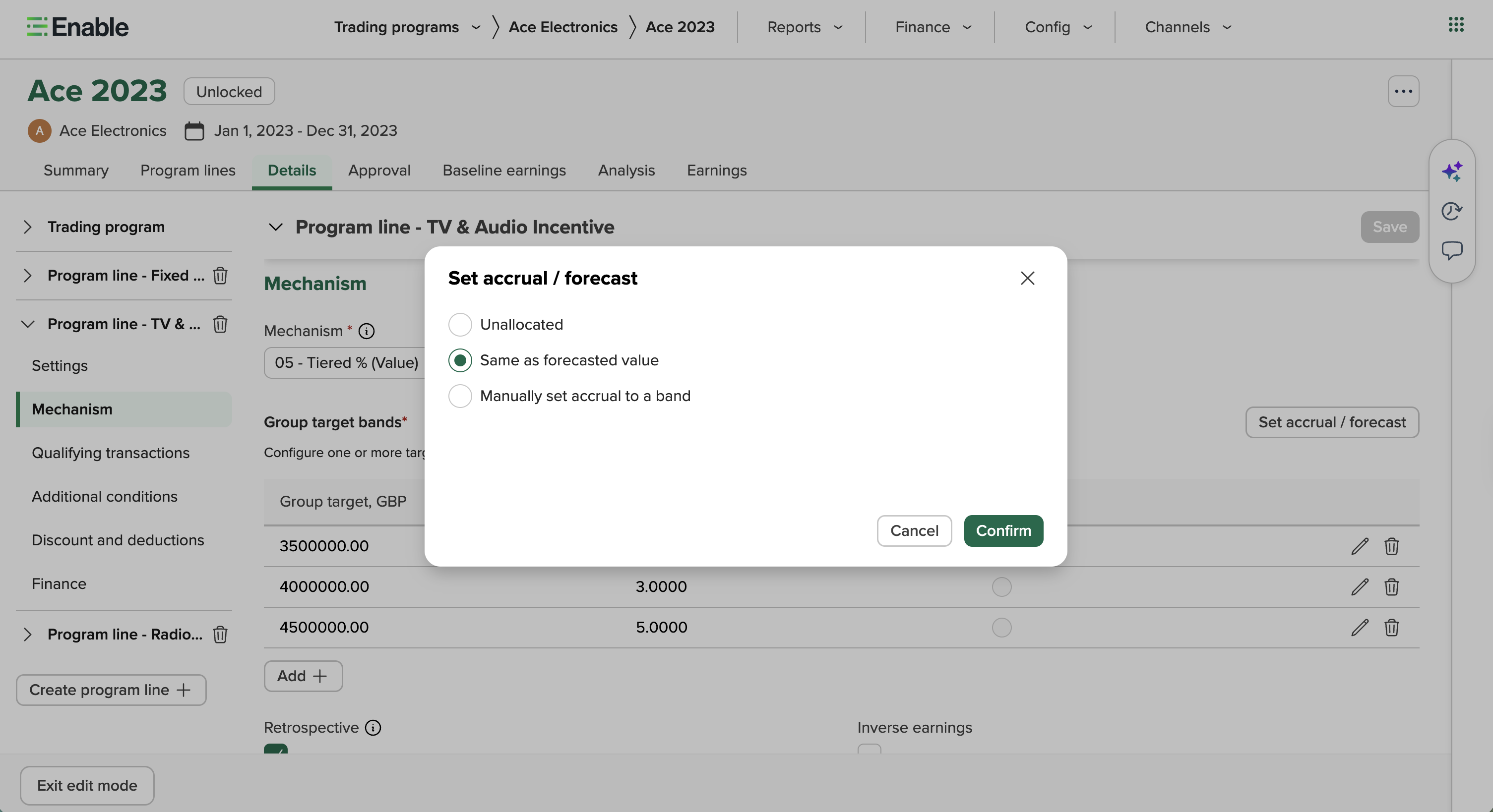Collapse the Program line - TV & Audio Incentive header
1493x812 pixels.
275,227
